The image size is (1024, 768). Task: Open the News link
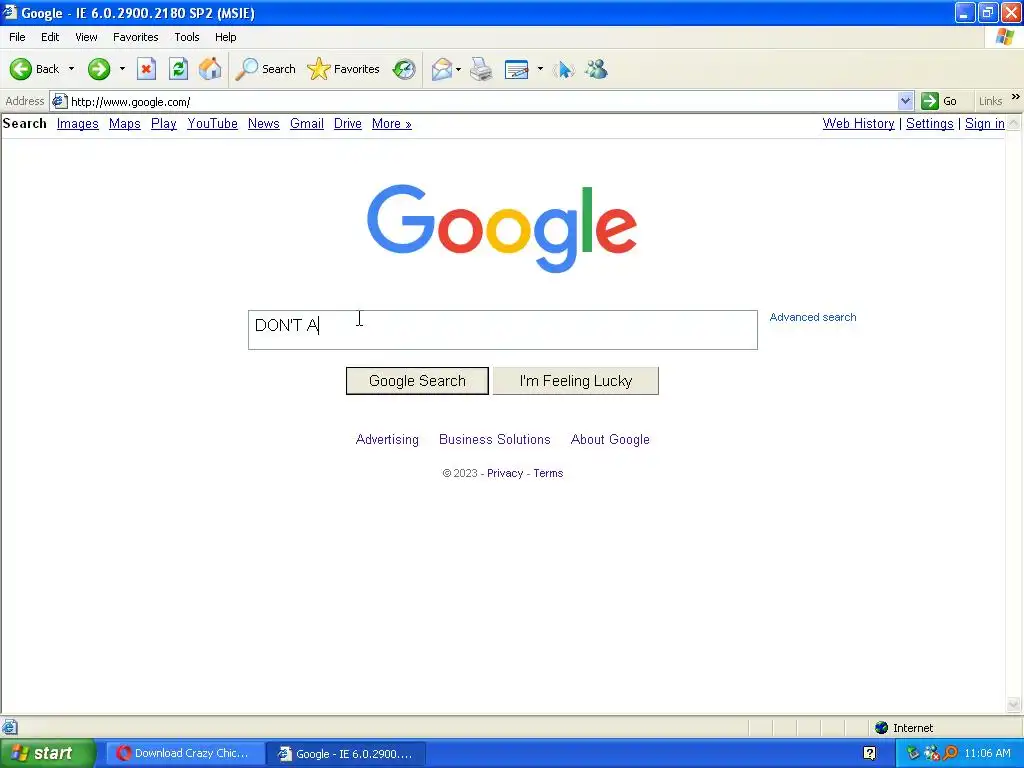[264, 123]
